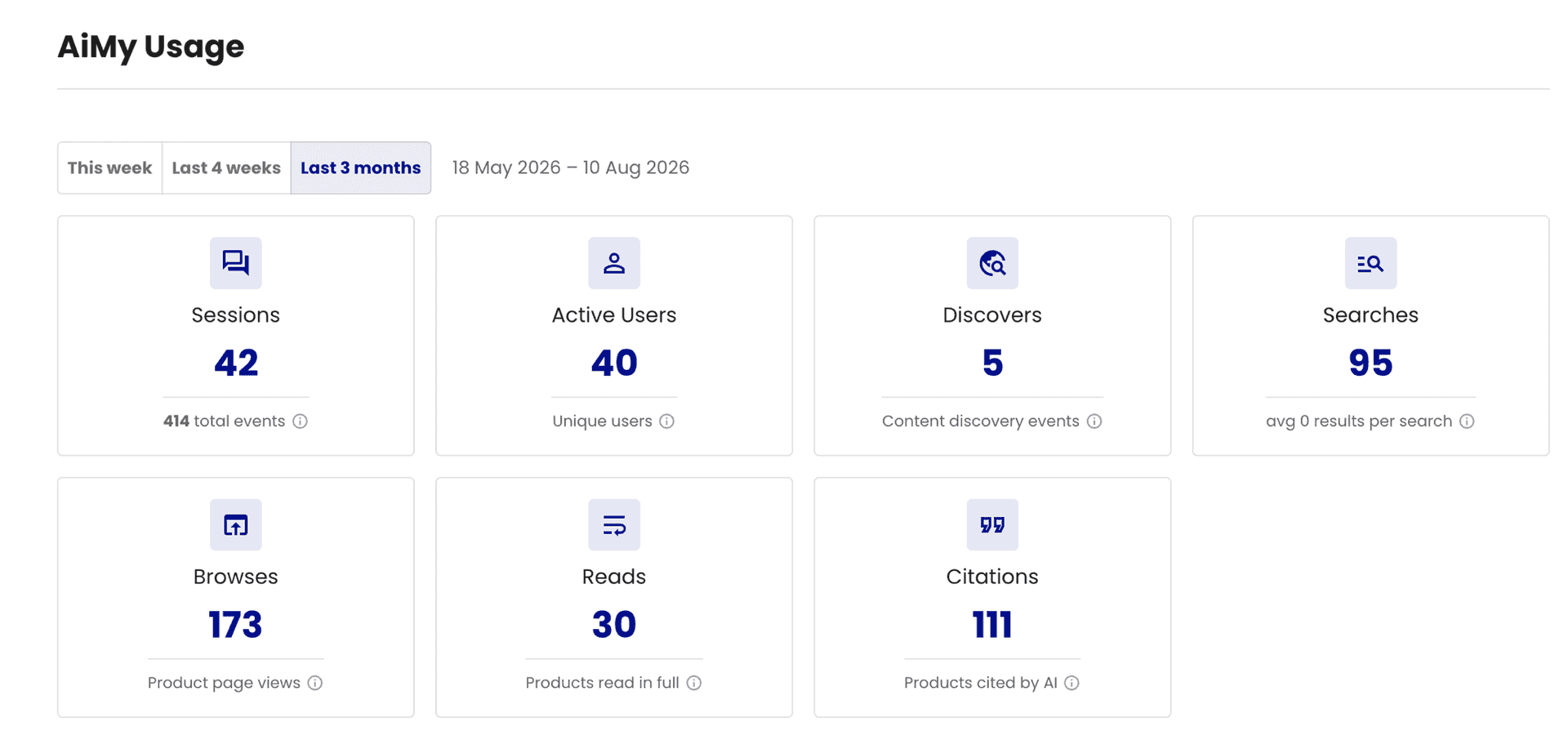This screenshot has height=731, width=1568.
Task: Click the Active Users card title
Action: pos(614,315)
